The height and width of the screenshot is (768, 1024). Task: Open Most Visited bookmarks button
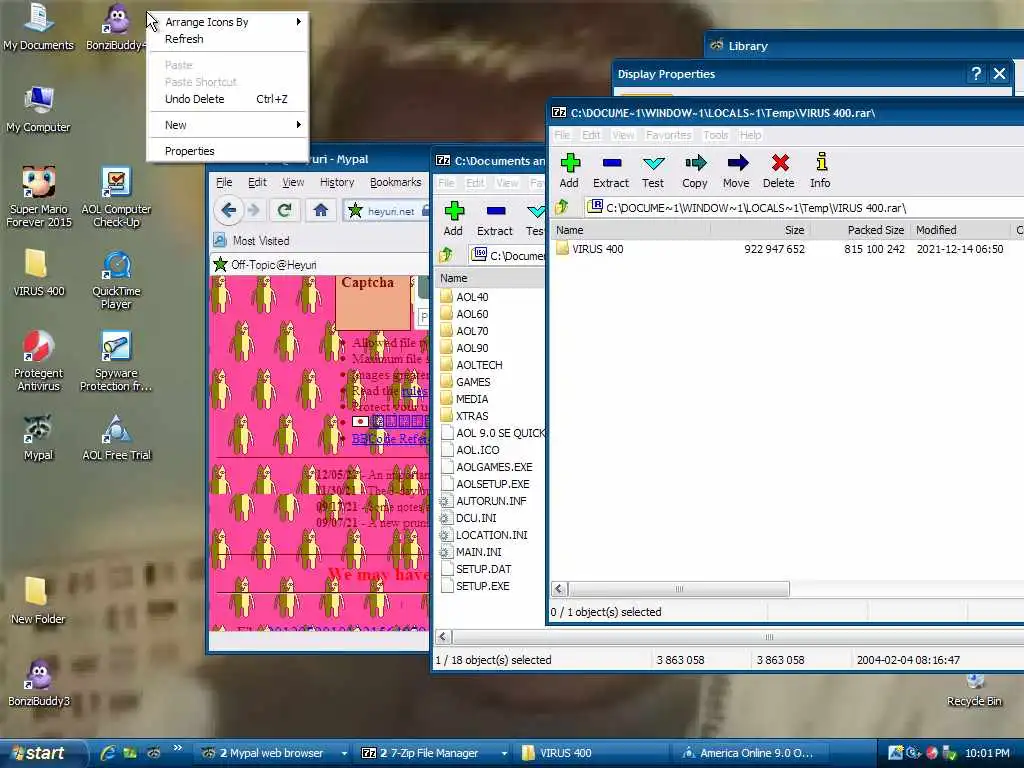click(x=252, y=240)
